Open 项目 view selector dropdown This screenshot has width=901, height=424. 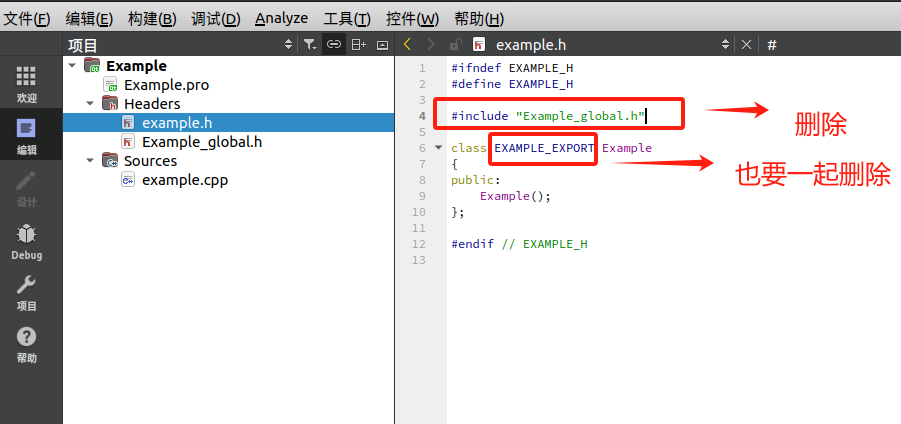point(288,44)
